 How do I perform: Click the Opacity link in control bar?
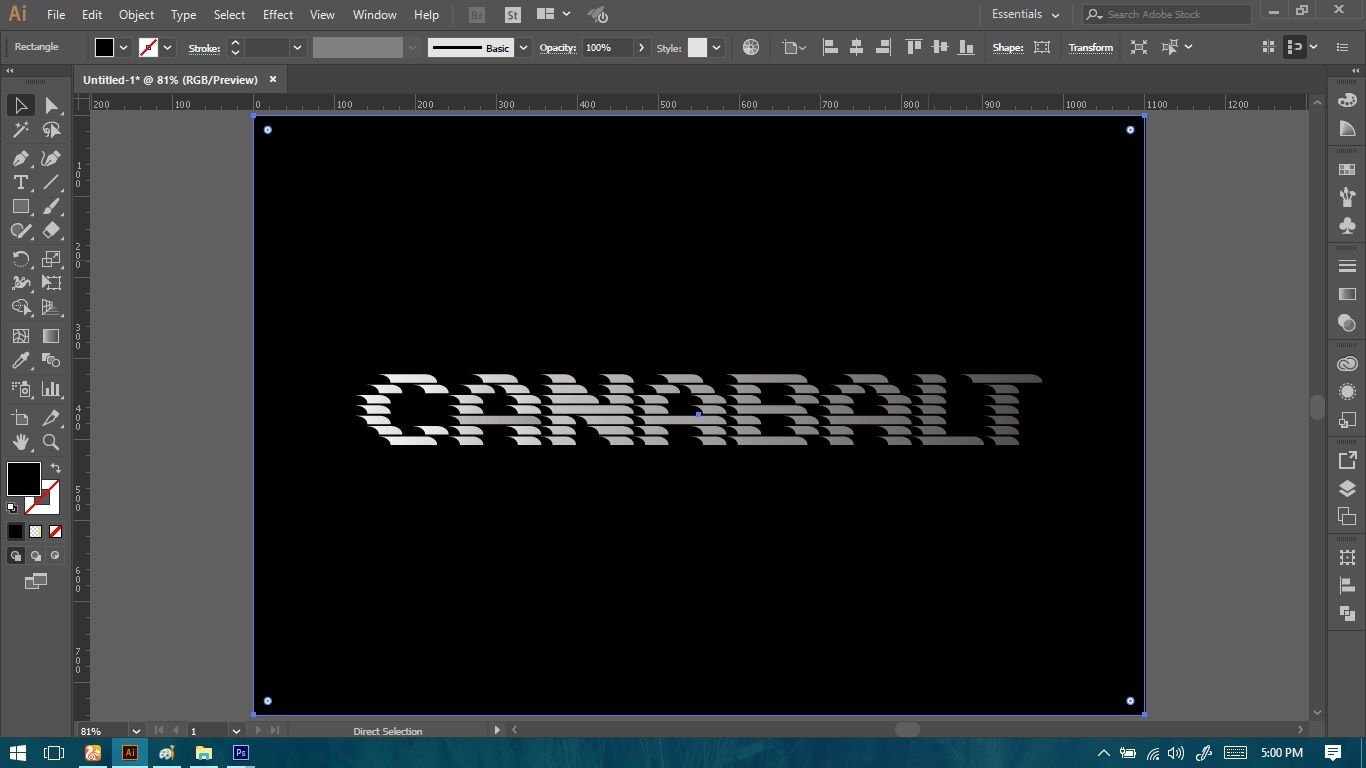coord(558,48)
